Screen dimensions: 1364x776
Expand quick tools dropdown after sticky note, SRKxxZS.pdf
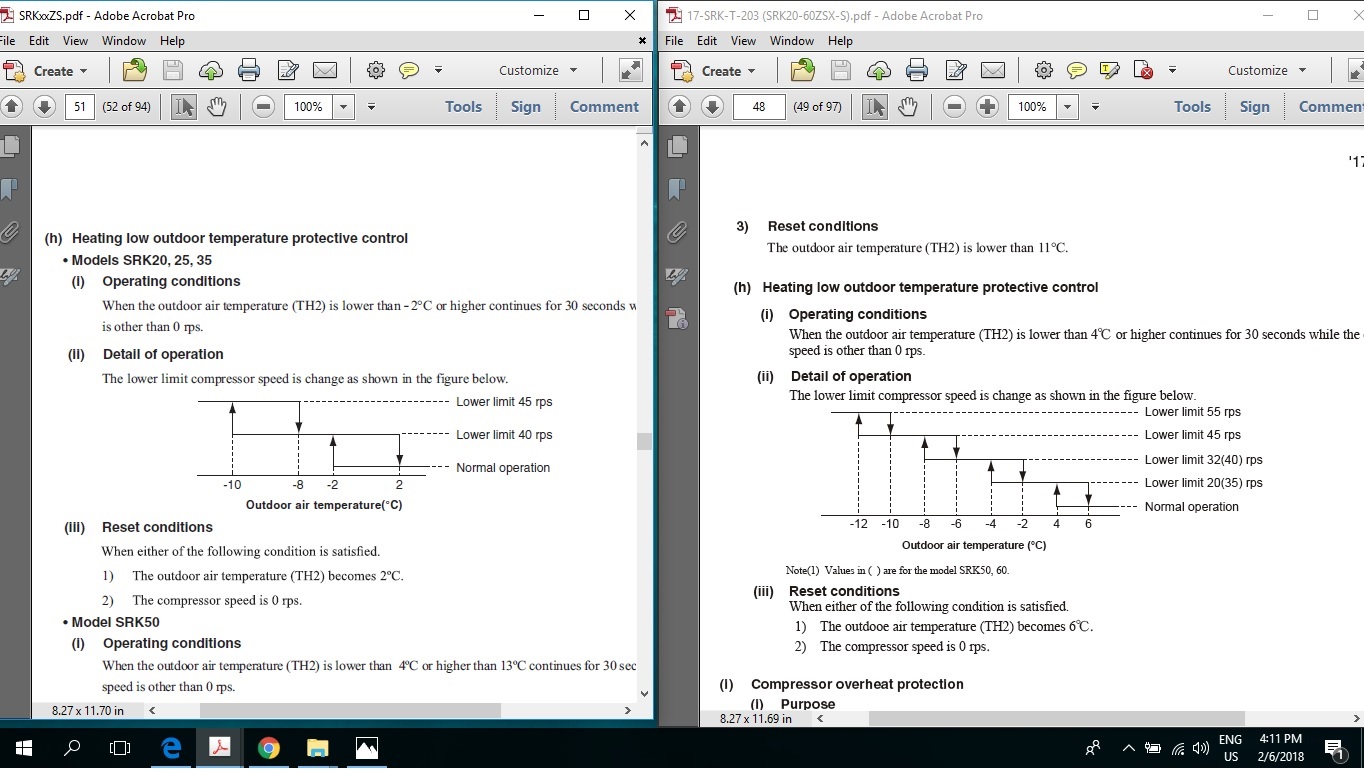(x=438, y=70)
